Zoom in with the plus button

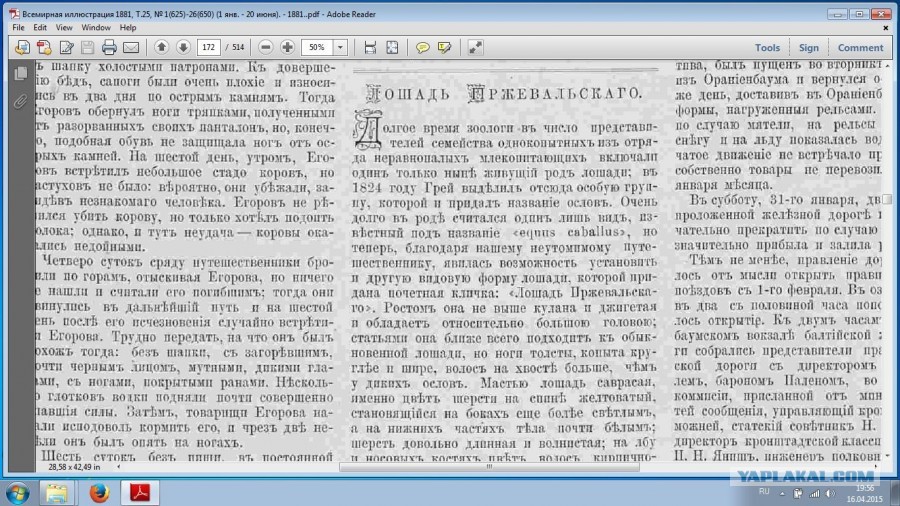(x=287, y=47)
